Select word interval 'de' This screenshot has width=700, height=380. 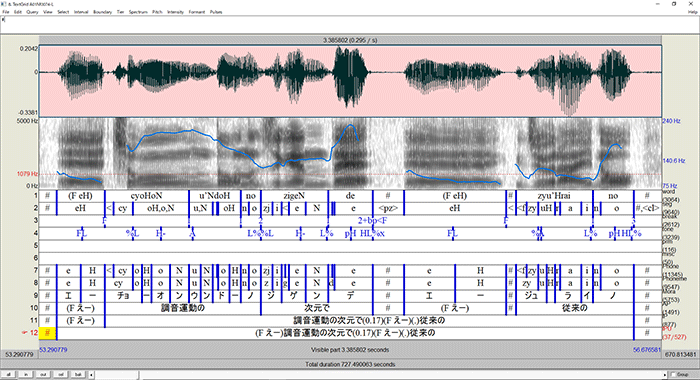(350, 196)
